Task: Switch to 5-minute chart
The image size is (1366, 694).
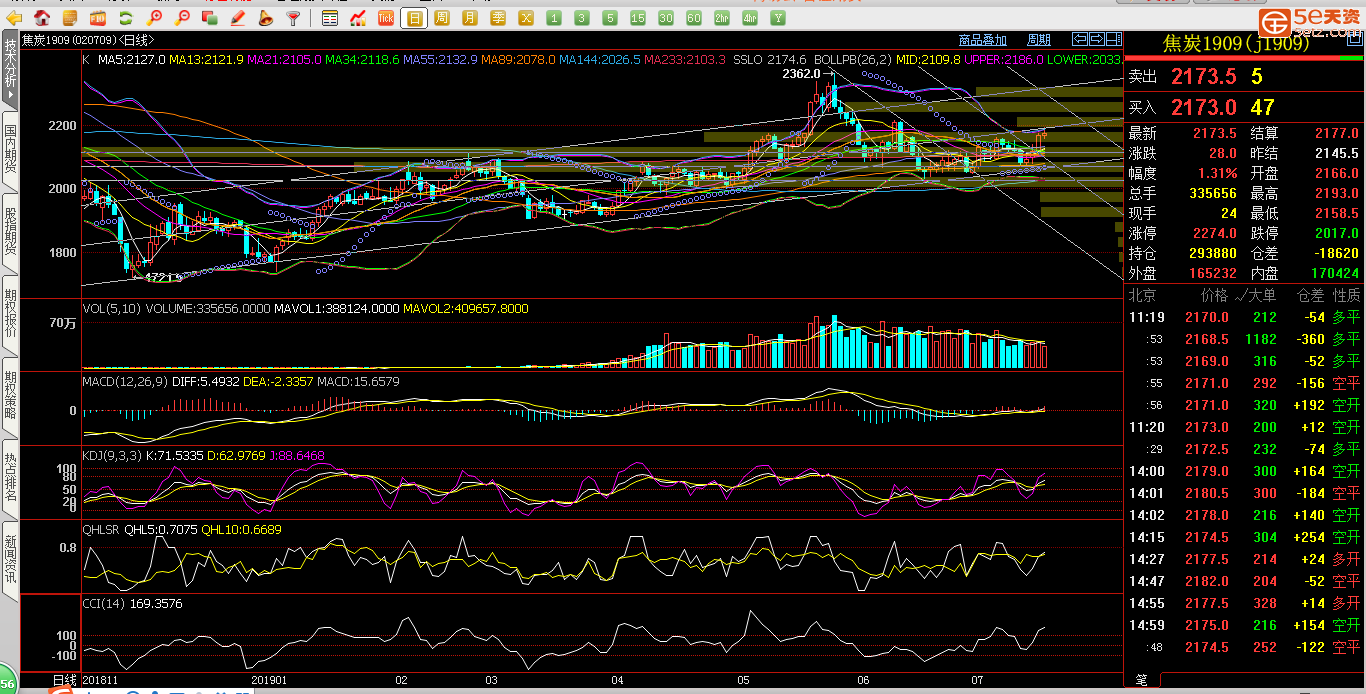Action: click(610, 18)
